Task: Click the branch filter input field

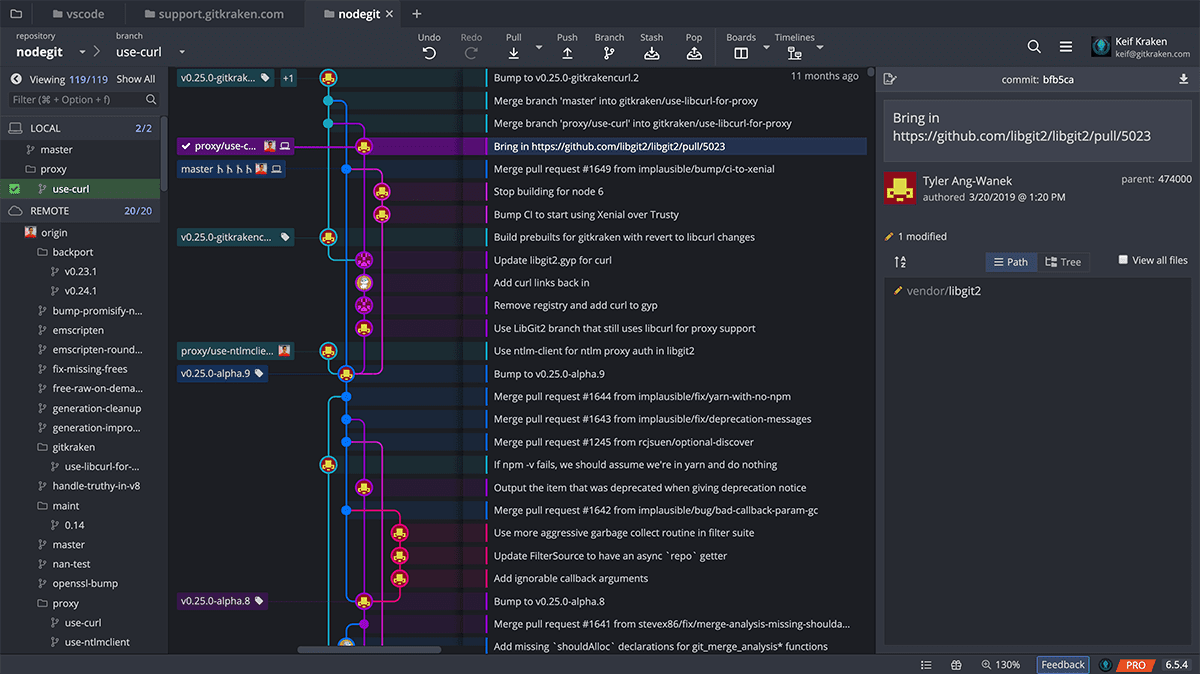Action: coord(84,100)
